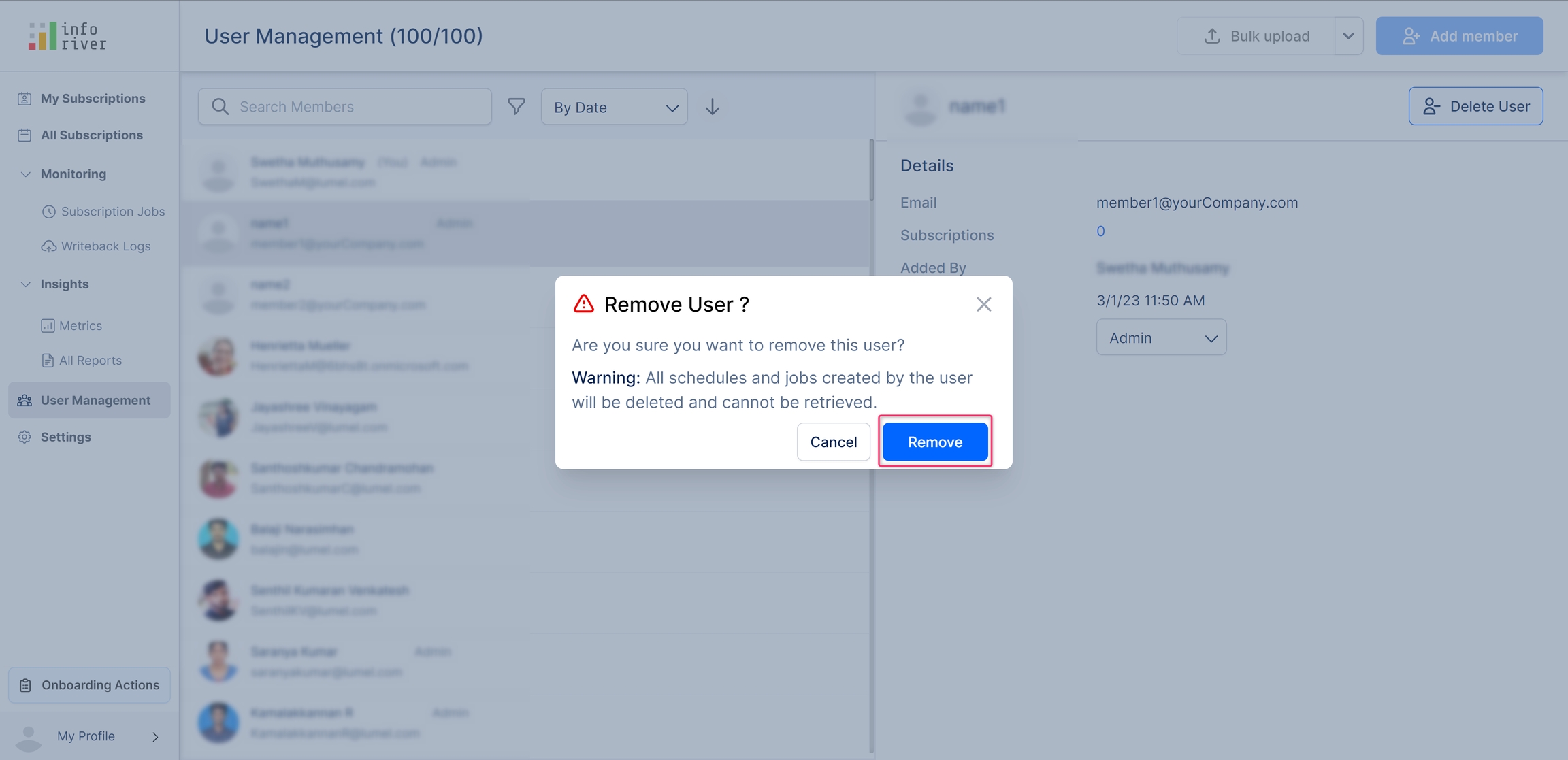Open Writeback Logs page
The image size is (1568, 760).
click(105, 246)
